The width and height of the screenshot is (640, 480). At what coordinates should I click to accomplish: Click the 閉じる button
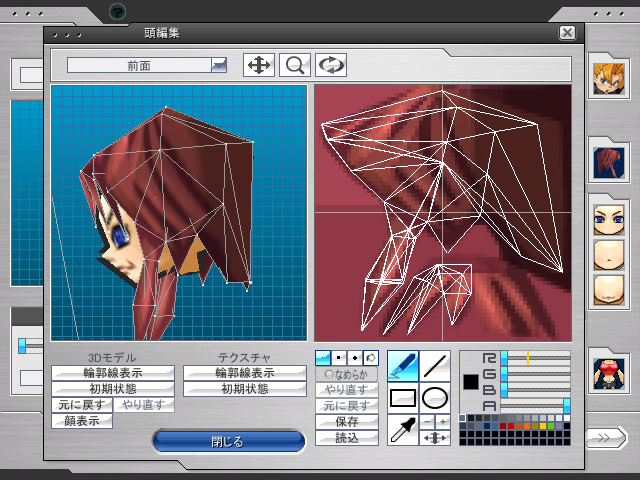228,441
